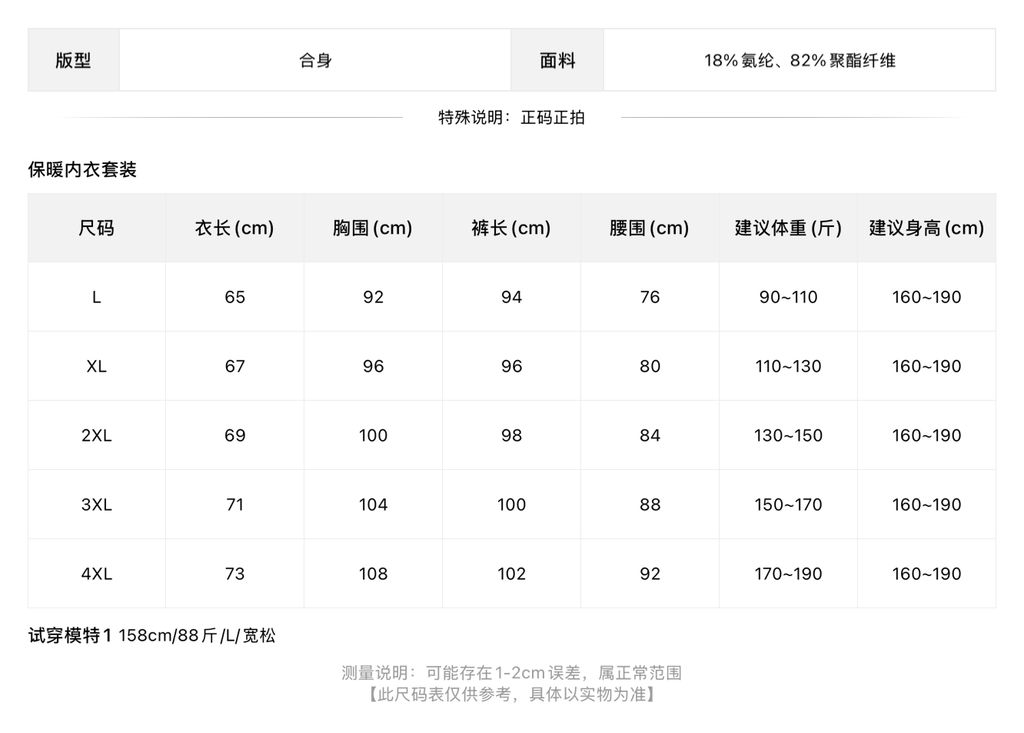Click the 3XL size row label

[x=97, y=505]
